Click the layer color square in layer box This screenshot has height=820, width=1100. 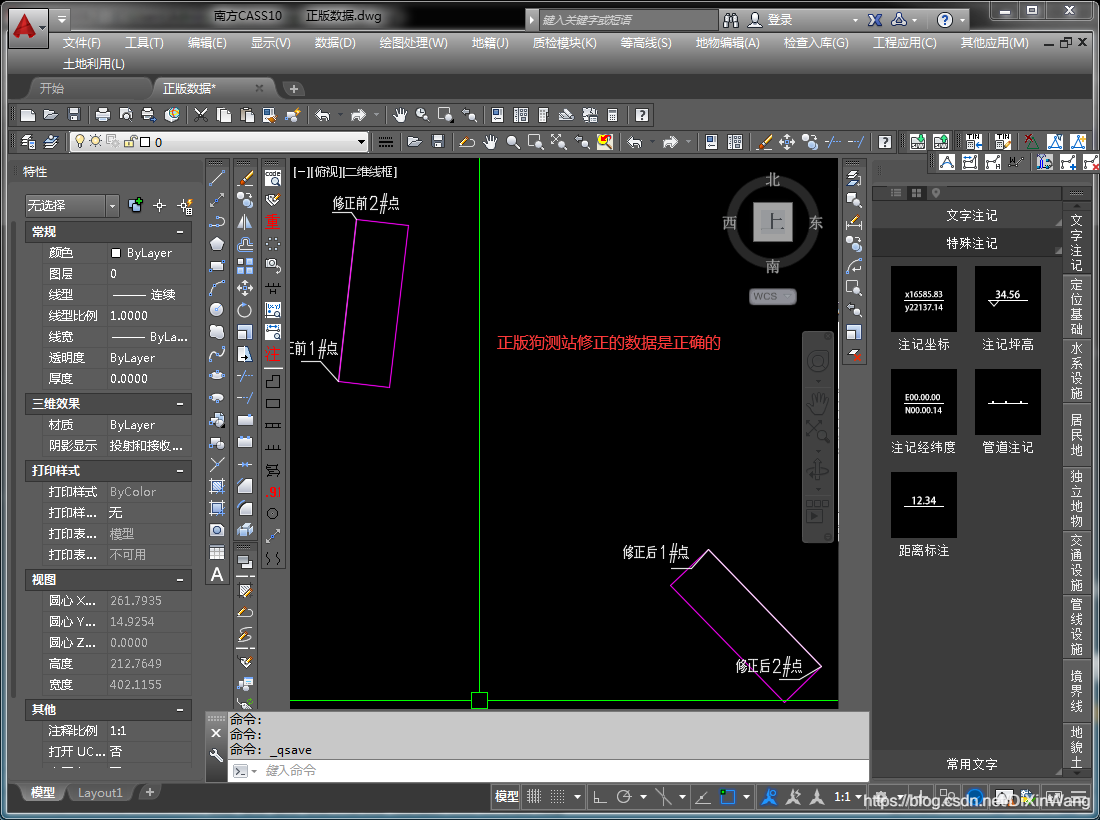click(x=145, y=142)
